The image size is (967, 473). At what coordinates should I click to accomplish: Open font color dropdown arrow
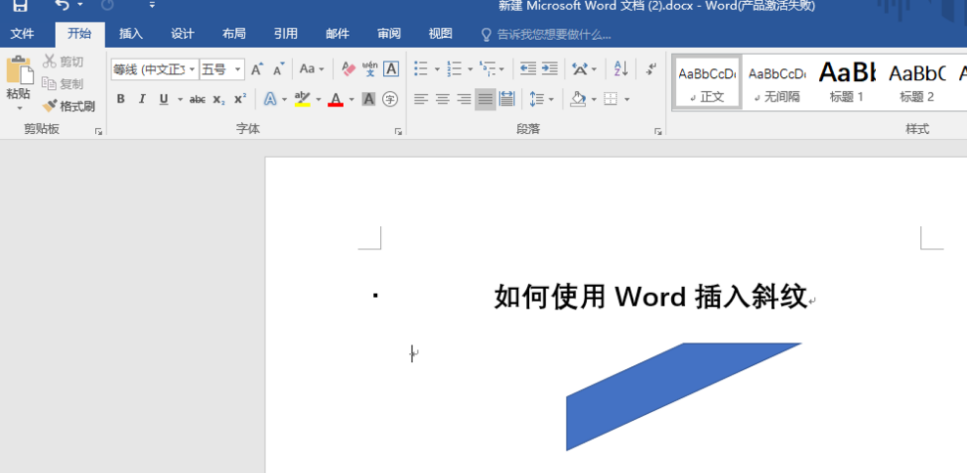pos(352,99)
